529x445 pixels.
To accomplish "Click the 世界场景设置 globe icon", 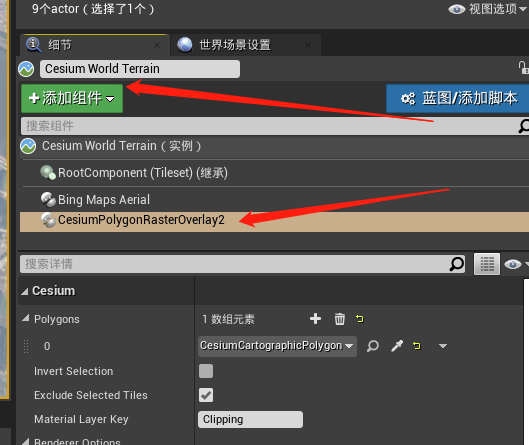I will (x=185, y=45).
